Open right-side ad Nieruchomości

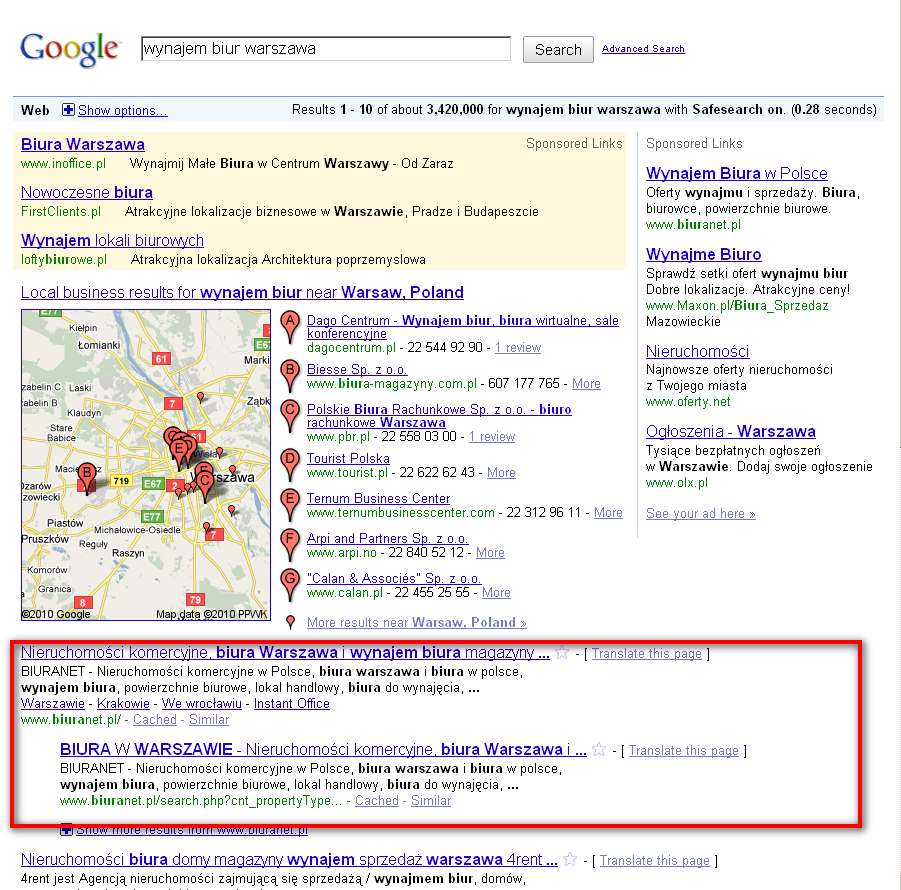(698, 351)
